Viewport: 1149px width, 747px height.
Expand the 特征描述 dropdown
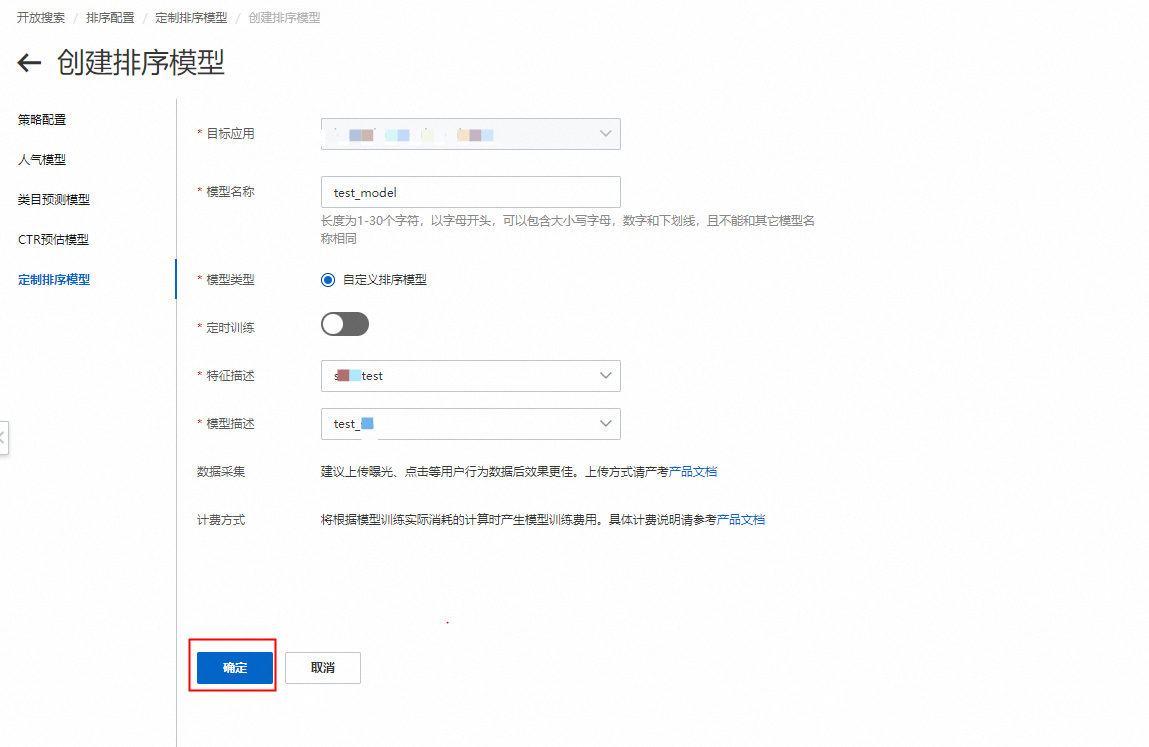(470, 376)
